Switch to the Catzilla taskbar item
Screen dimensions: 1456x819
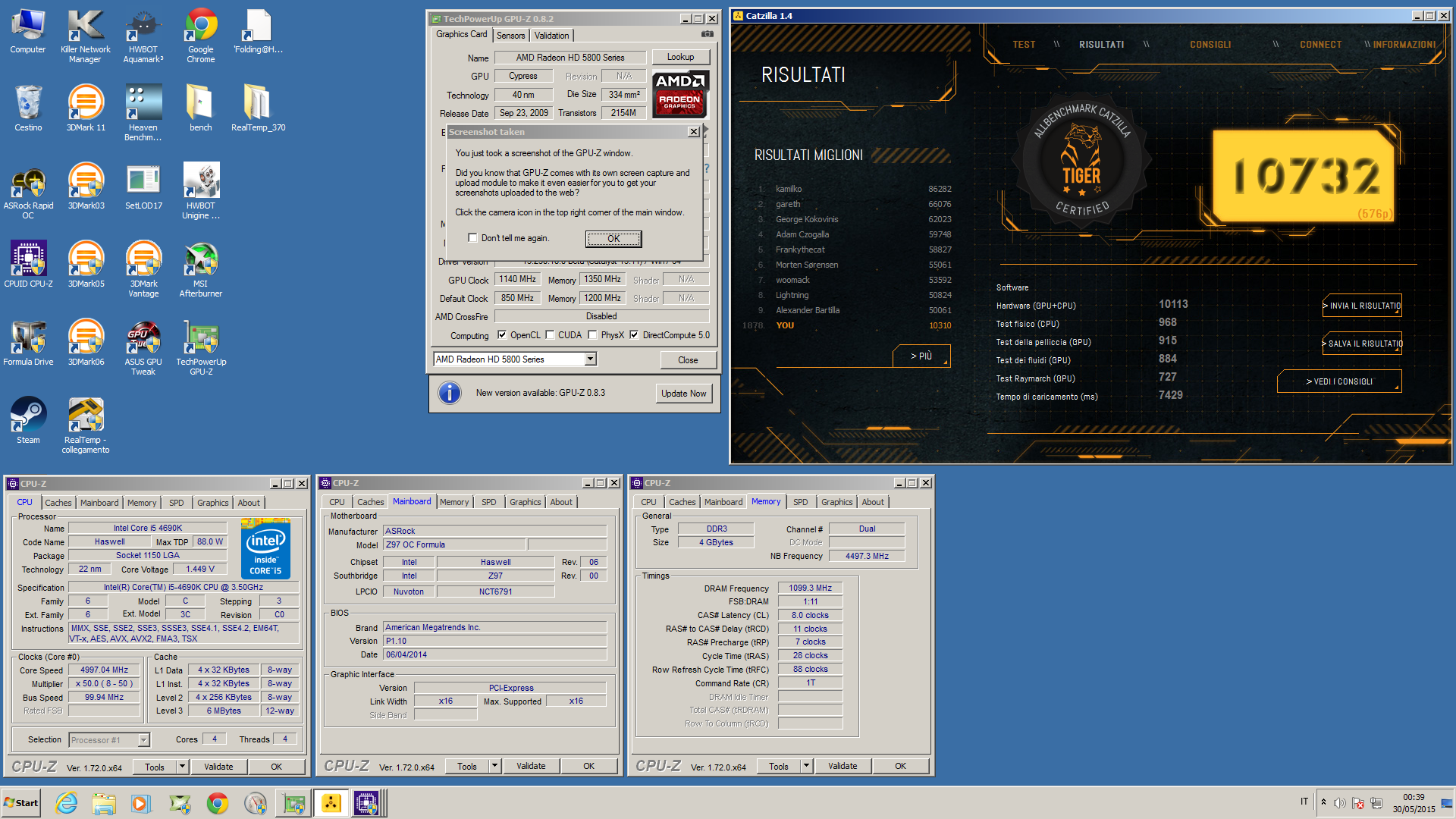tap(331, 803)
